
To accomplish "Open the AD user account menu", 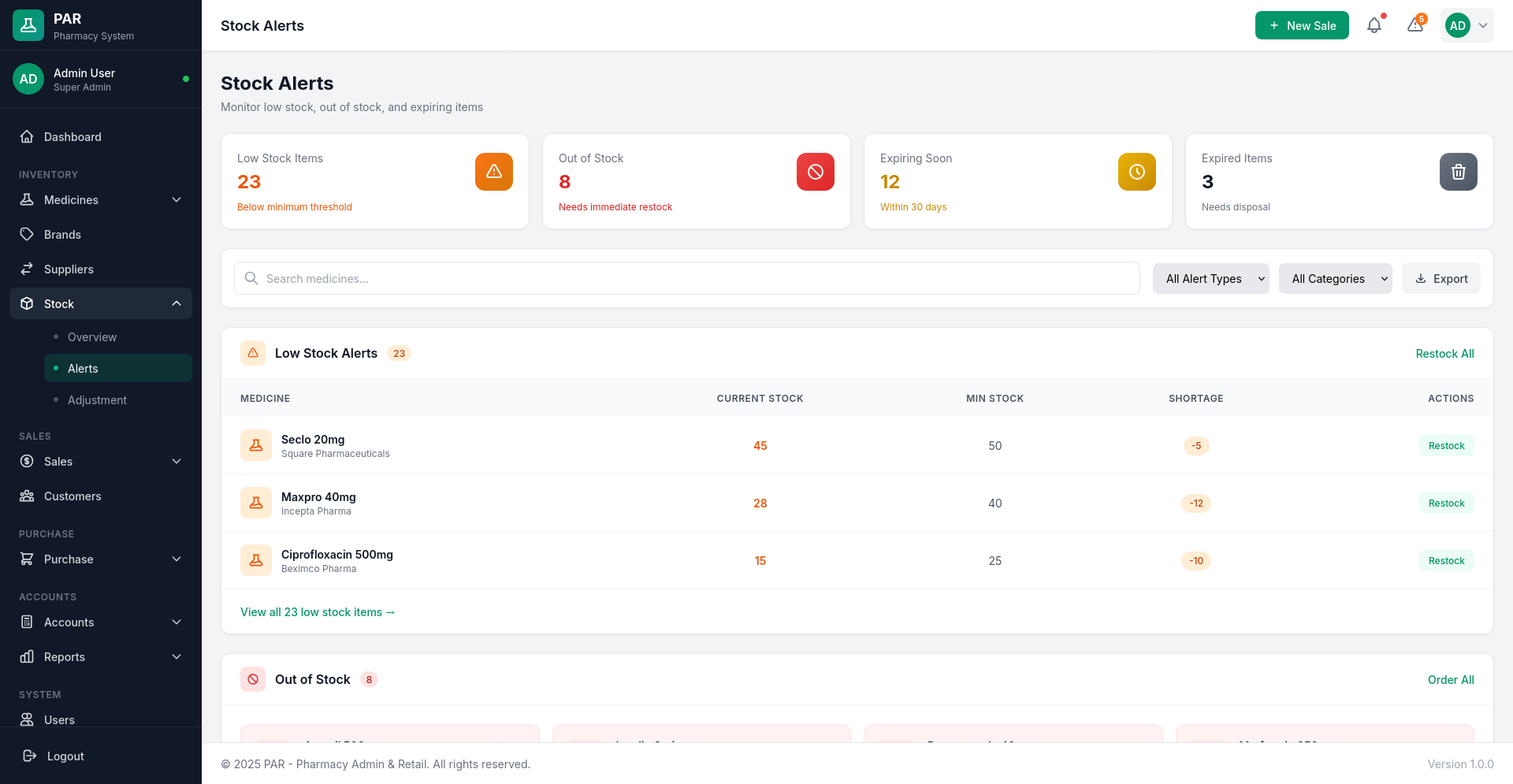I will [1467, 25].
